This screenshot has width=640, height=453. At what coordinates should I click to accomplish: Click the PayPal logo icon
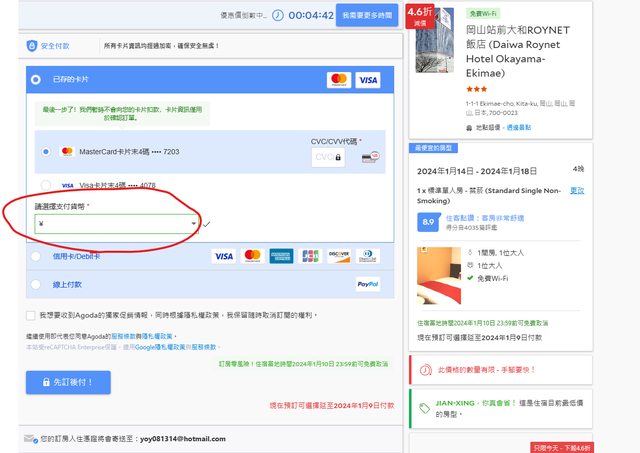coord(367,284)
